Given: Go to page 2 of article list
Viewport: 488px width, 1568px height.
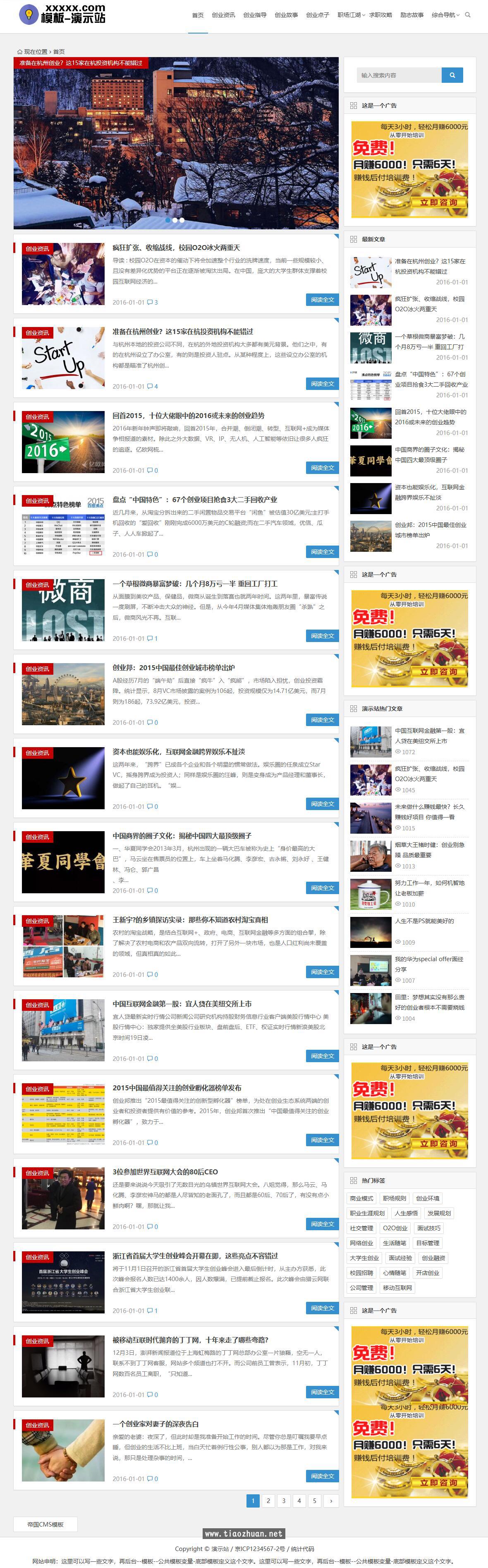Looking at the screenshot, I should pos(268,1501).
